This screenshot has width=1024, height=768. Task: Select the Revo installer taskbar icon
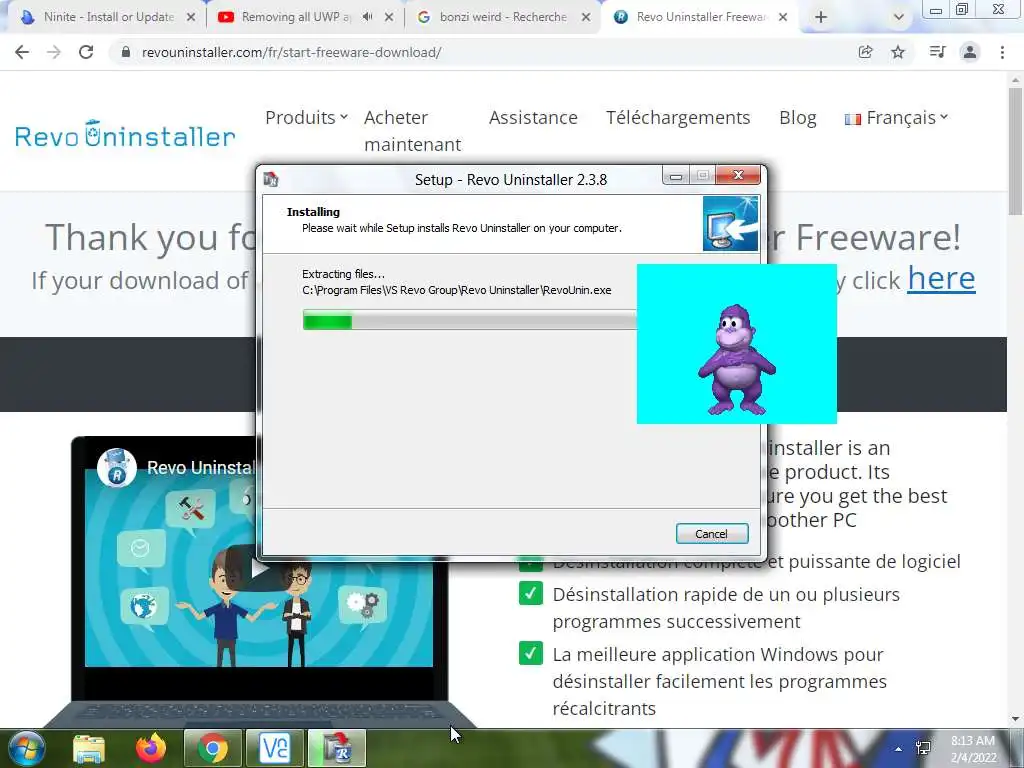click(337, 748)
